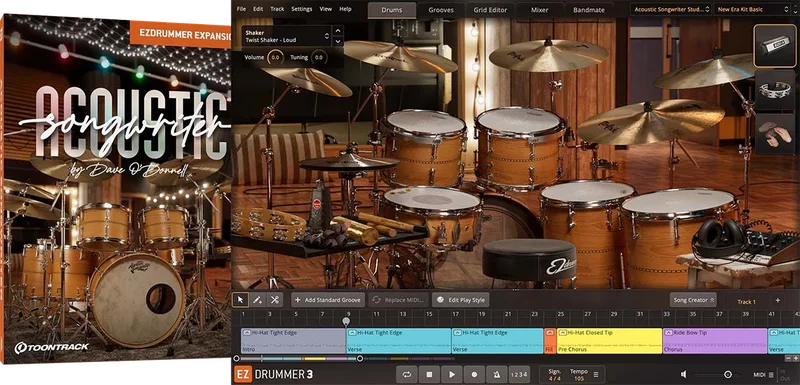
Task: Select the scissors cut tool
Action: pyautogui.click(x=275, y=300)
